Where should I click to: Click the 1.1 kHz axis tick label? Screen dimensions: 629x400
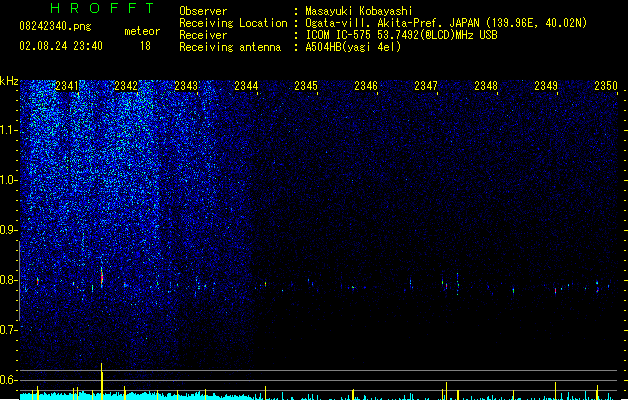pos(8,130)
